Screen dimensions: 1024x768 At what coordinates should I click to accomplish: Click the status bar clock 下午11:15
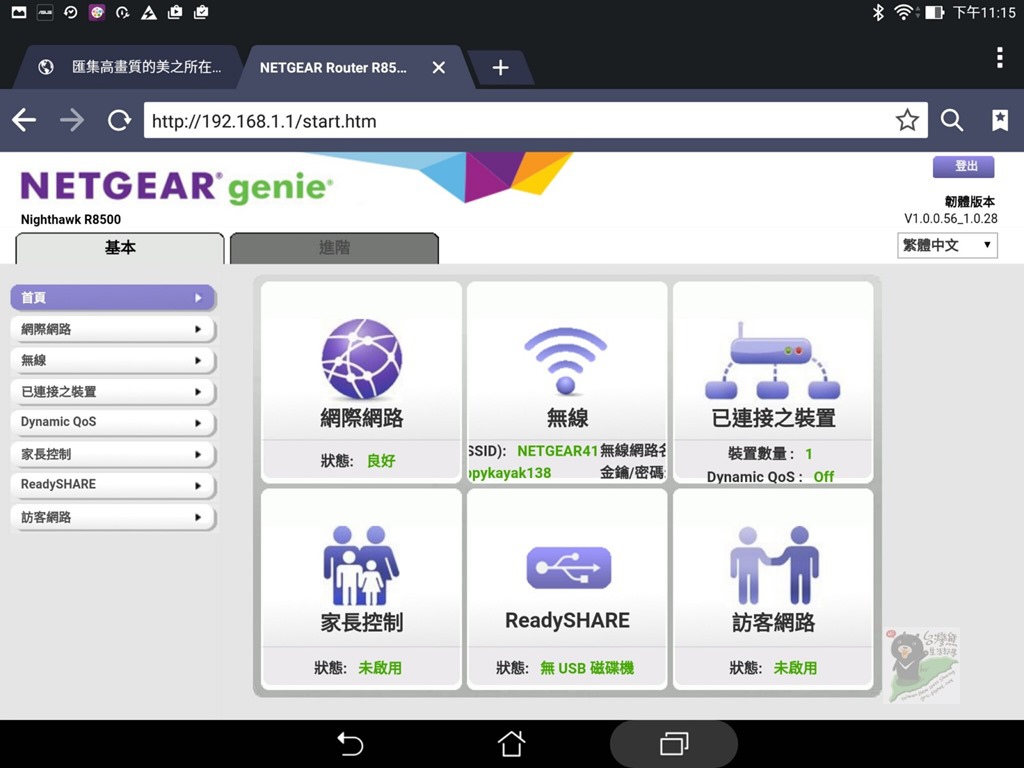coord(984,12)
